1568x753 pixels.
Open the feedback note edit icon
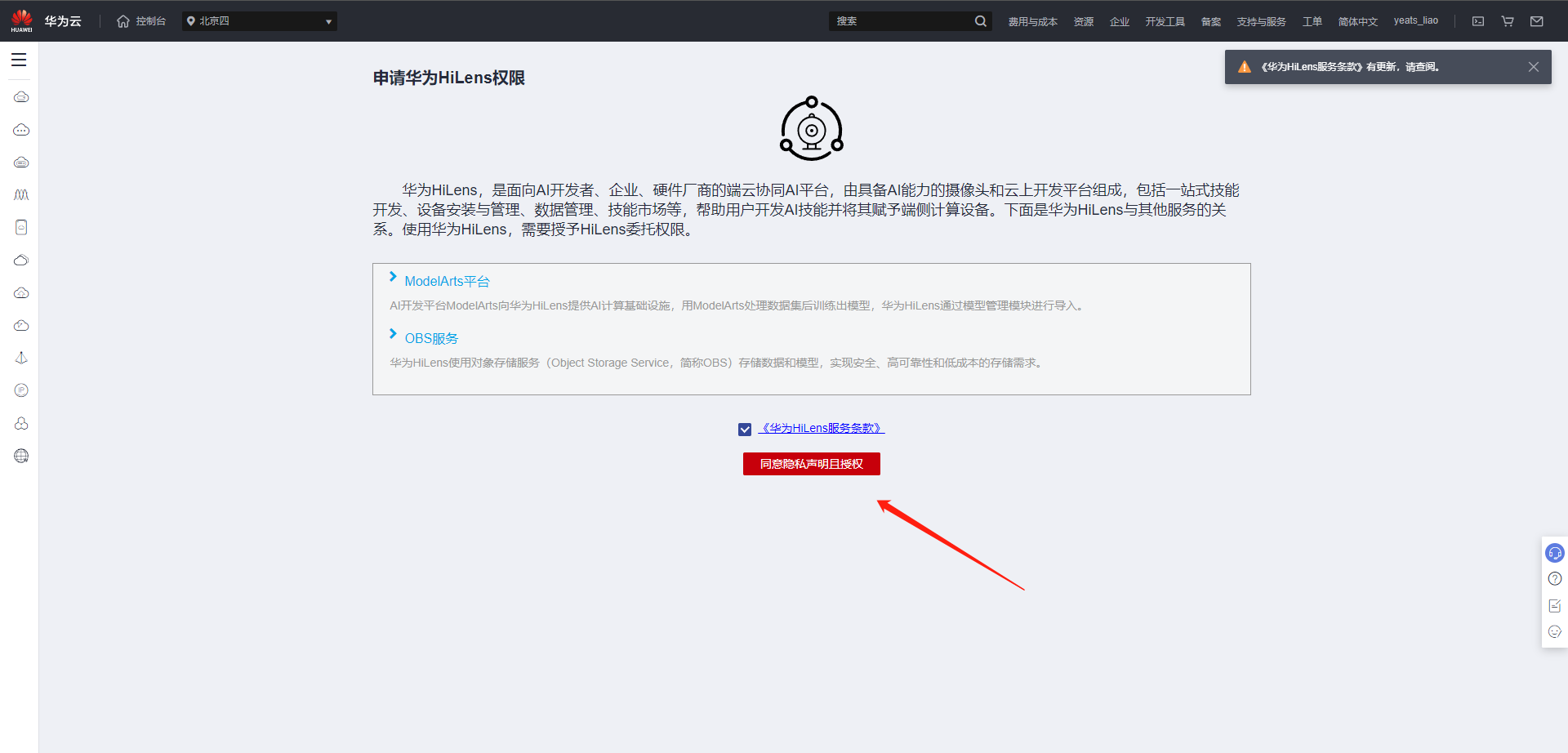(1555, 605)
